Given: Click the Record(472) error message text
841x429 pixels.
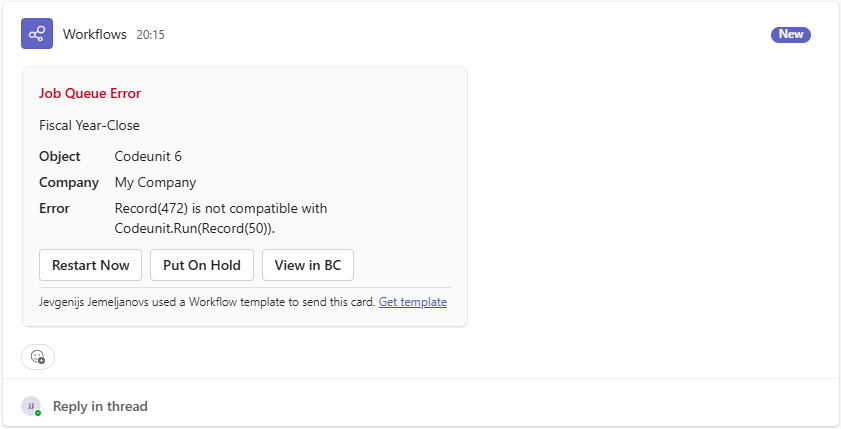Looking at the screenshot, I should [x=221, y=218].
